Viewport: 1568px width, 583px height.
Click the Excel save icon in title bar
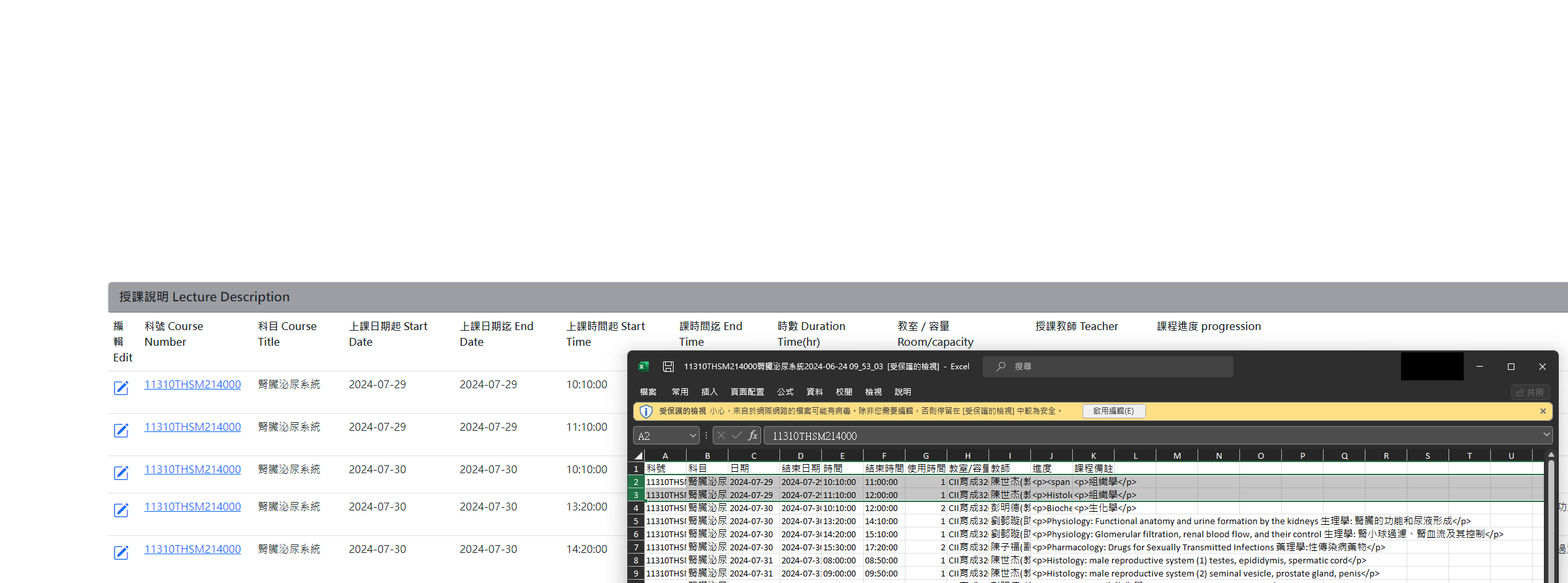(668, 367)
